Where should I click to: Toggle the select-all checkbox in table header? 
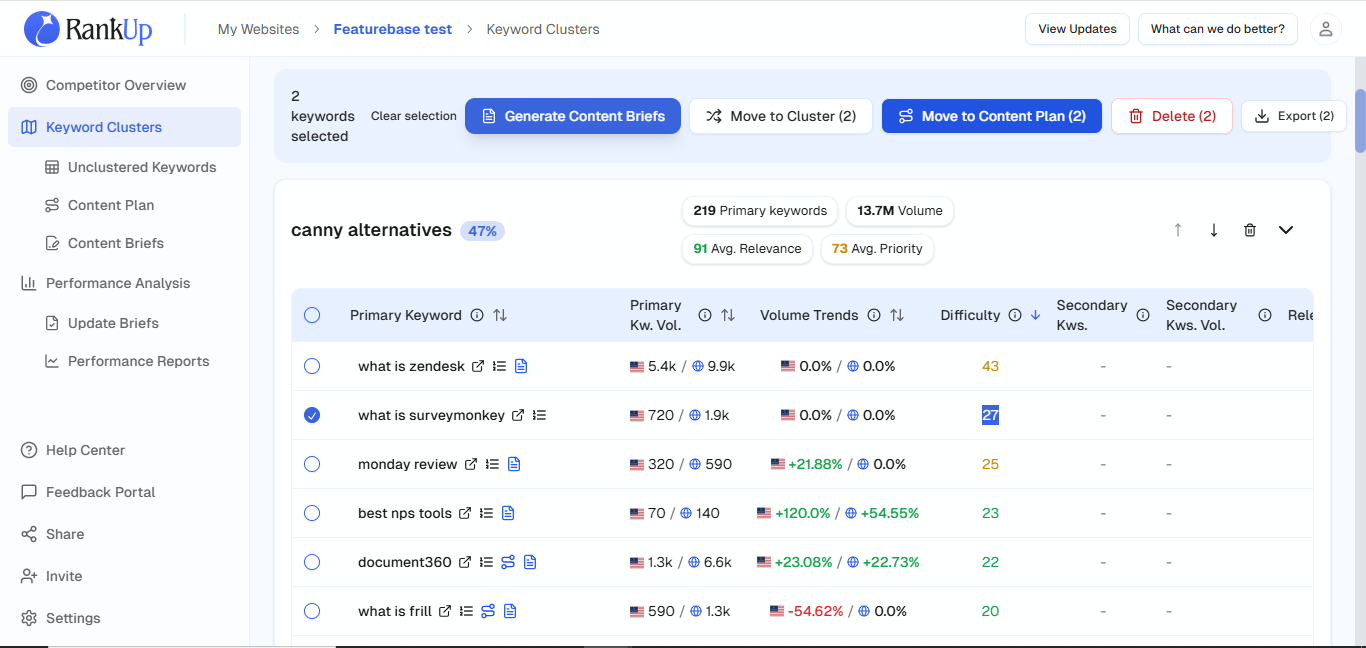tap(312, 315)
